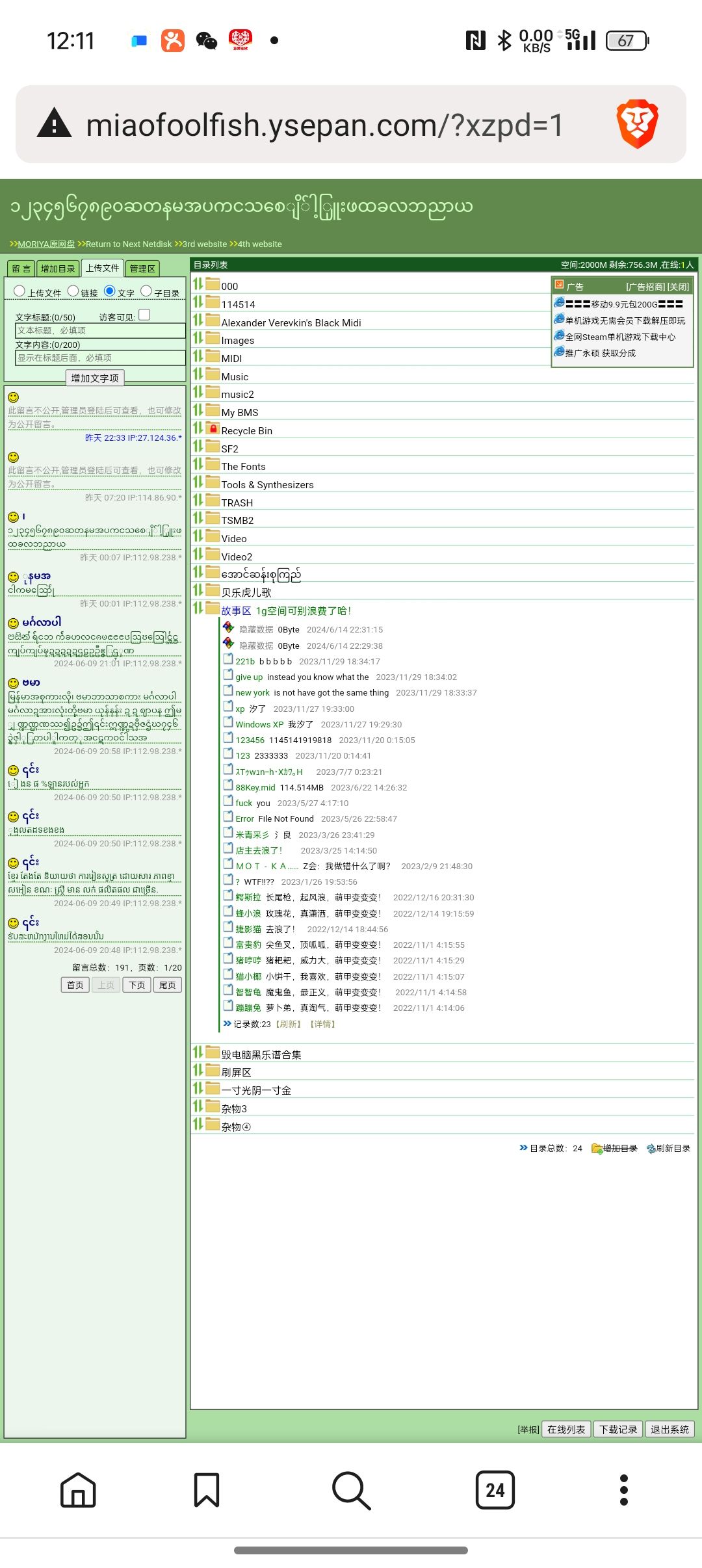Enable the 访客可见 checkbox
Screen dimensions: 702x1568
point(144,315)
